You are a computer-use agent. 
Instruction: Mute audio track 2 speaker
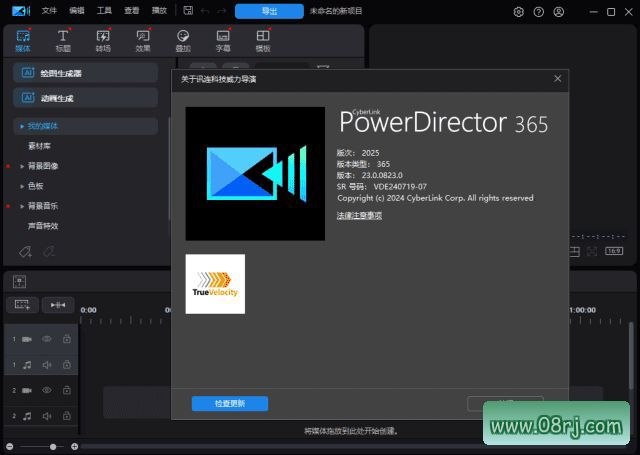47,416
